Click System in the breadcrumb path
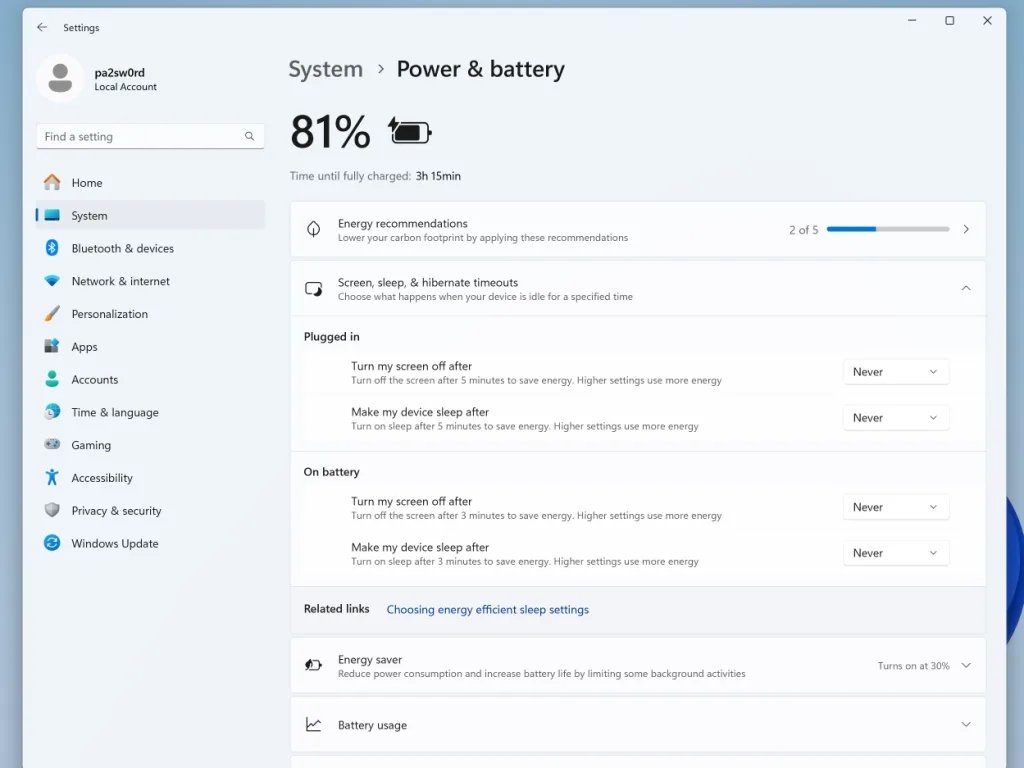 [325, 69]
